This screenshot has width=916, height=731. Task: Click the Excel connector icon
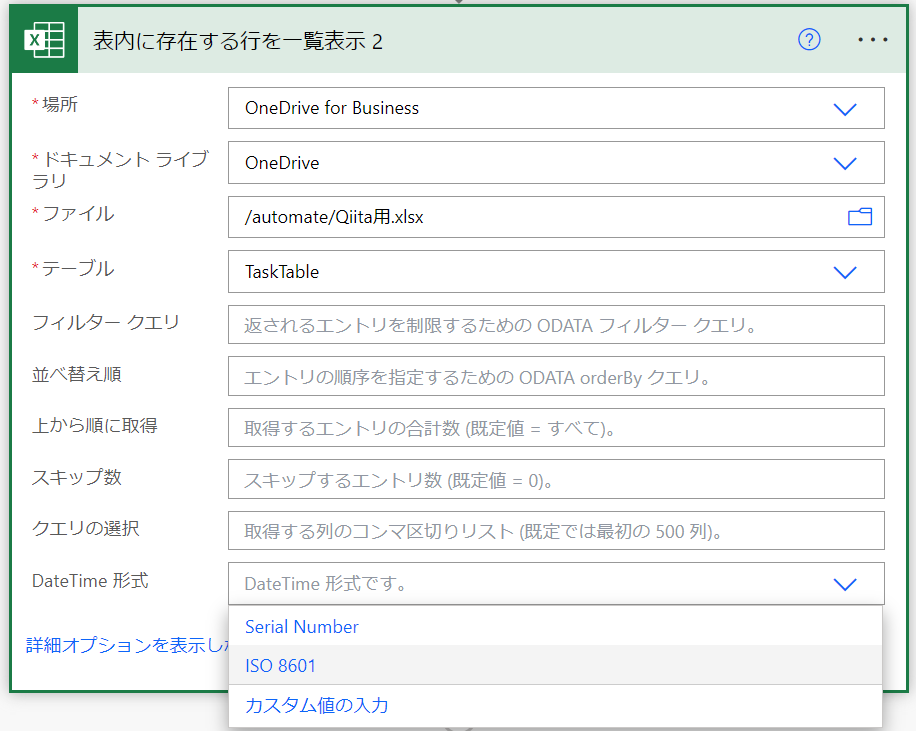pos(44,40)
